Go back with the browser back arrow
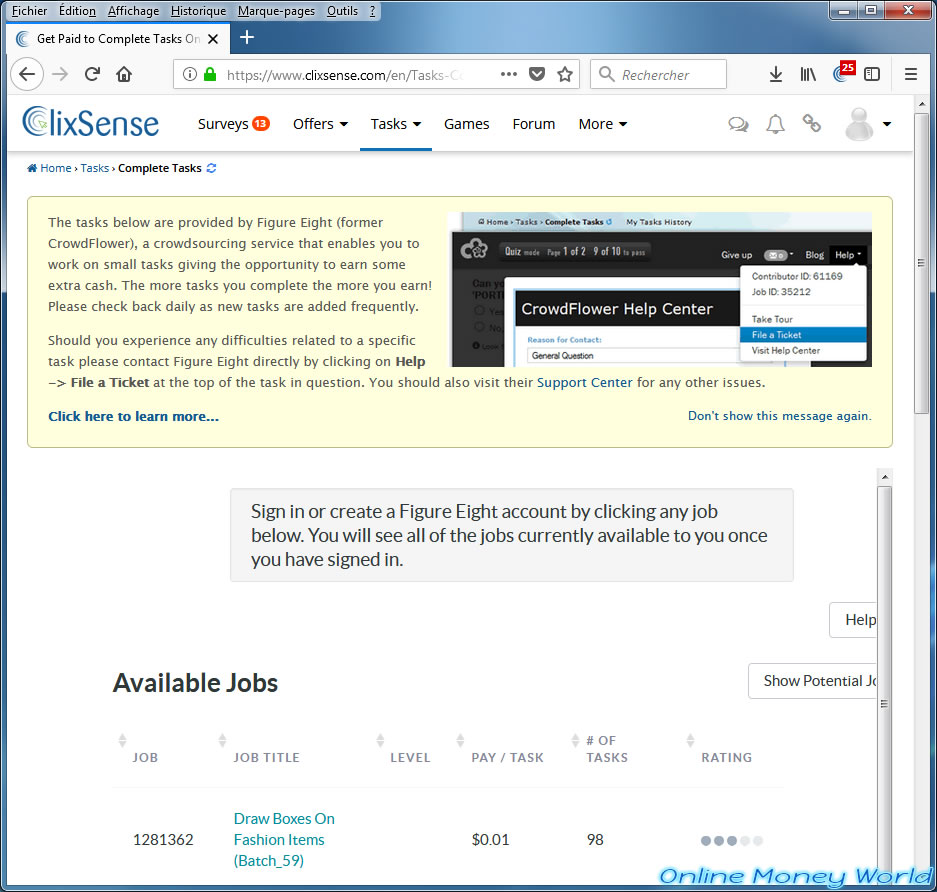This screenshot has height=892, width=937. (x=27, y=74)
